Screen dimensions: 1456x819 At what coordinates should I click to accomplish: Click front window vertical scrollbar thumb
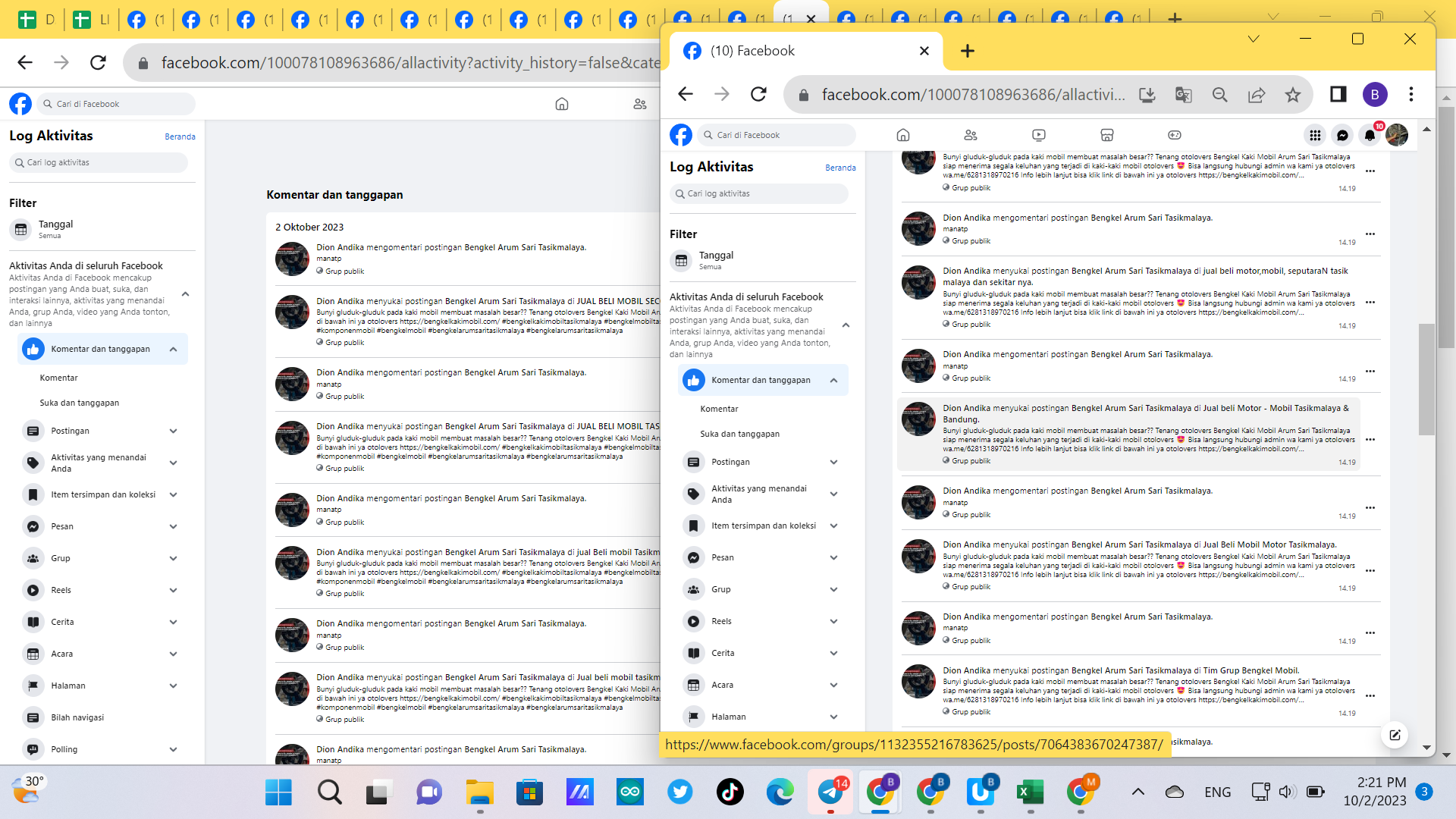[x=1426, y=379]
